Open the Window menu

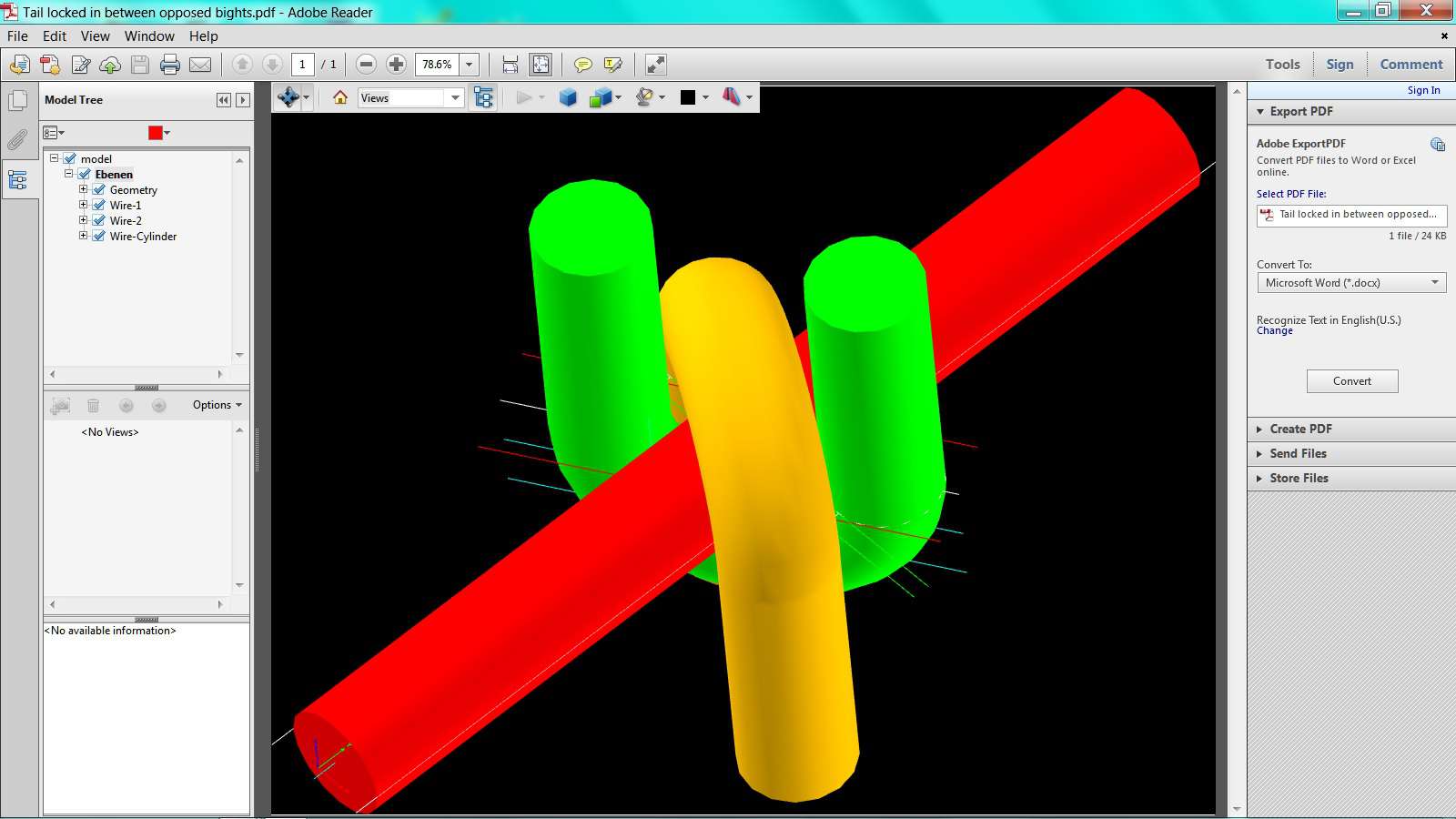149,36
